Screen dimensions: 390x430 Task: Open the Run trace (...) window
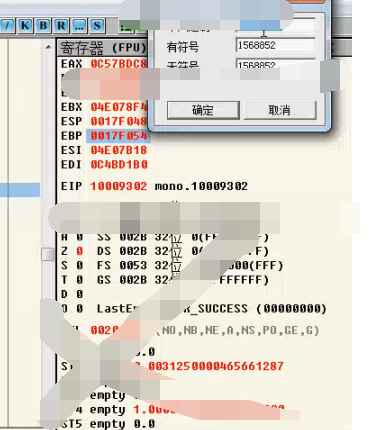(79, 25)
